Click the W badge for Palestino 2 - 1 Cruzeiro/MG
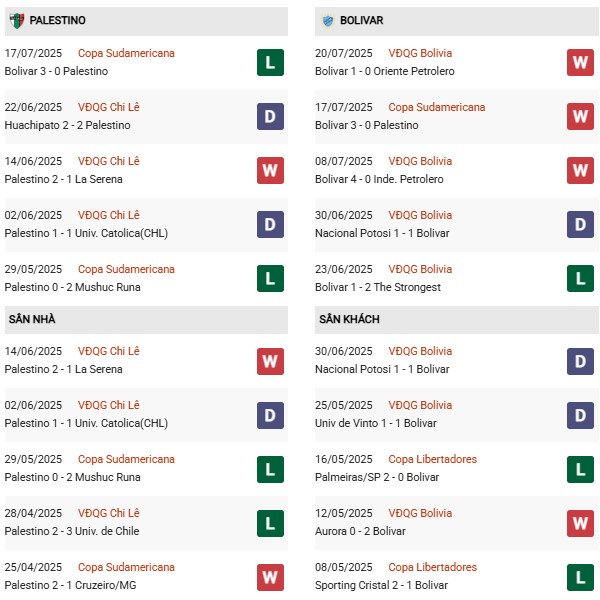600x600 pixels. tap(270, 576)
